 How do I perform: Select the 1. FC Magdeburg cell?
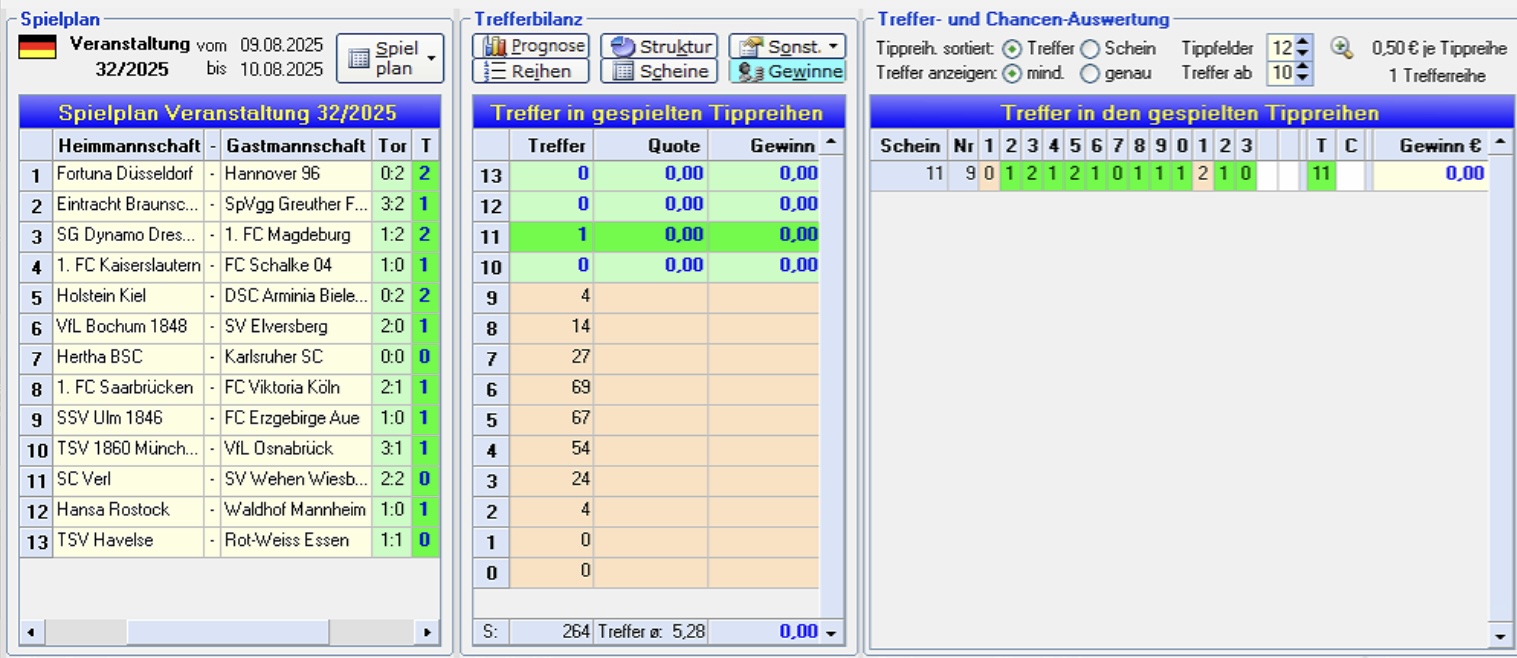point(296,235)
